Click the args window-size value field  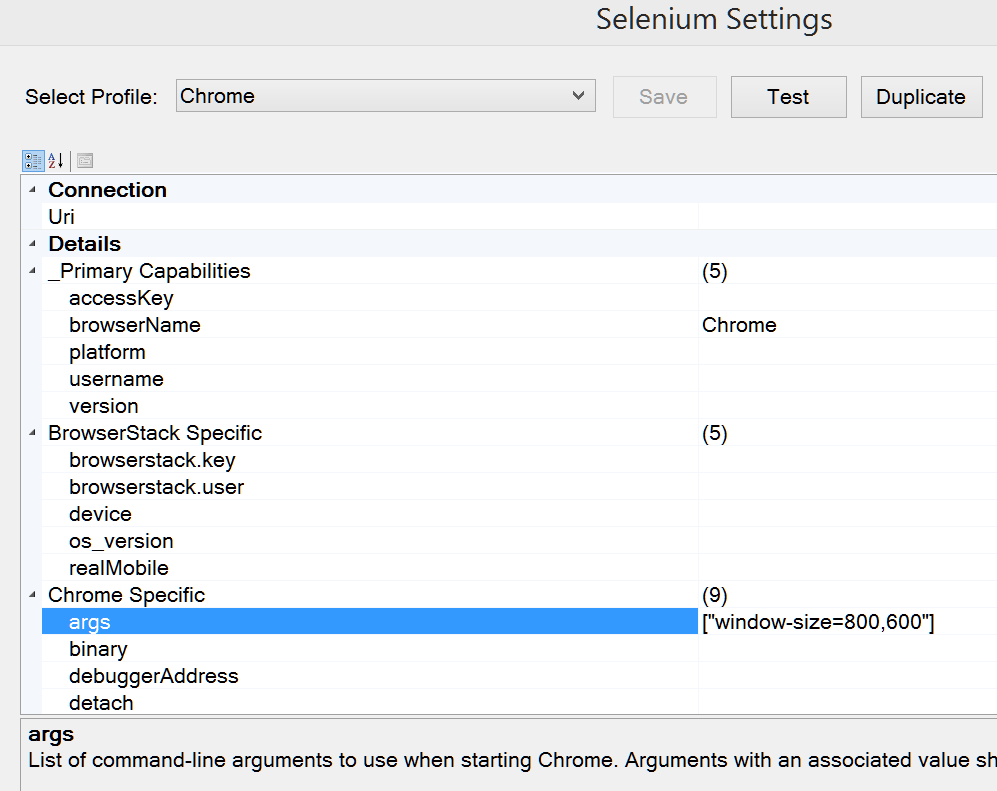pos(845,622)
